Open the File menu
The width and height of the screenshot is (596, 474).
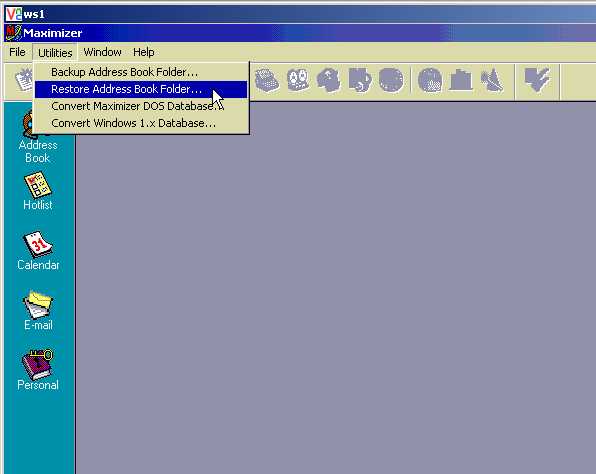click(17, 52)
